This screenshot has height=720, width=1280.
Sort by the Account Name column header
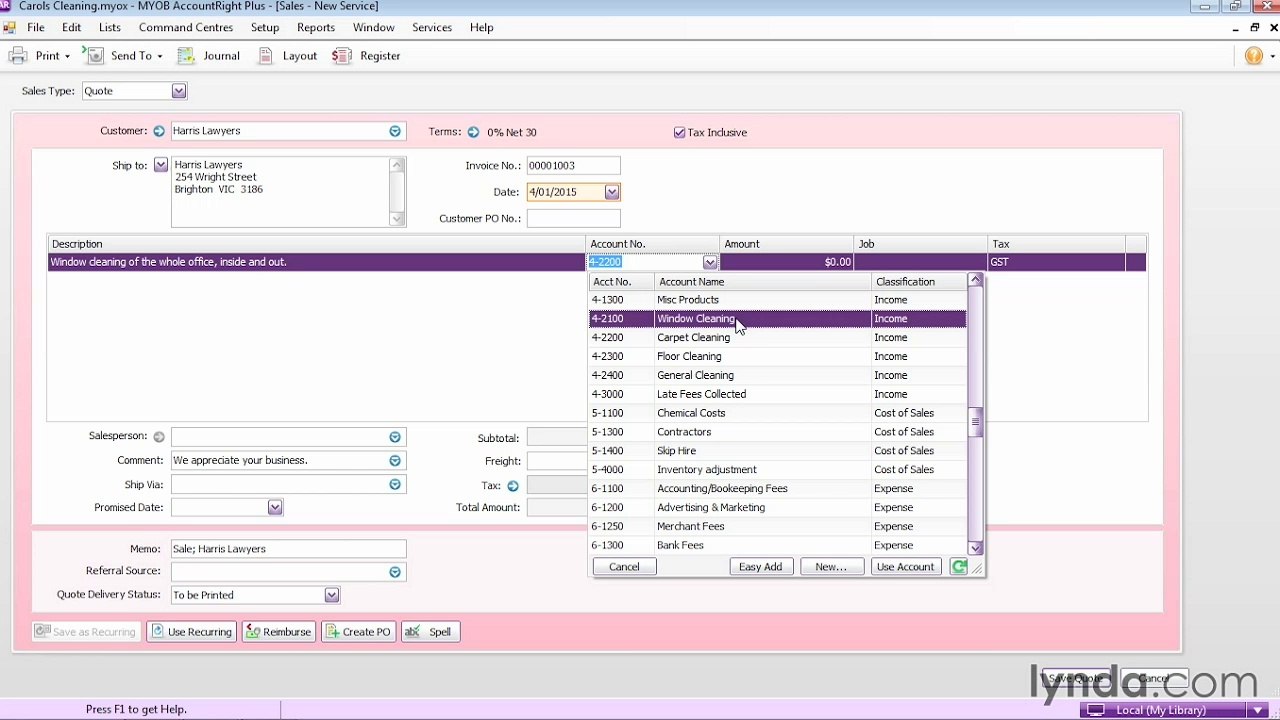(x=764, y=282)
